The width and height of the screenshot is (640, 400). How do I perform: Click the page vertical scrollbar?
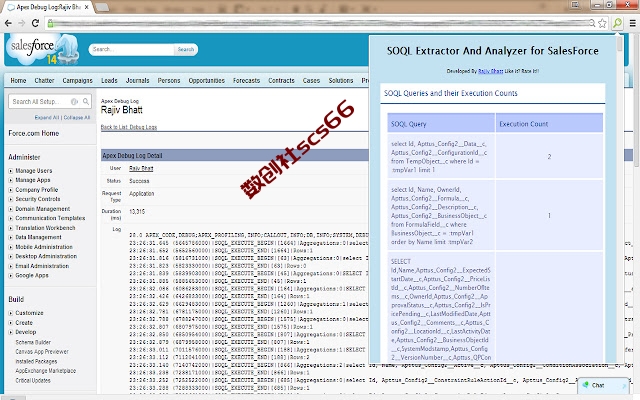point(636,102)
